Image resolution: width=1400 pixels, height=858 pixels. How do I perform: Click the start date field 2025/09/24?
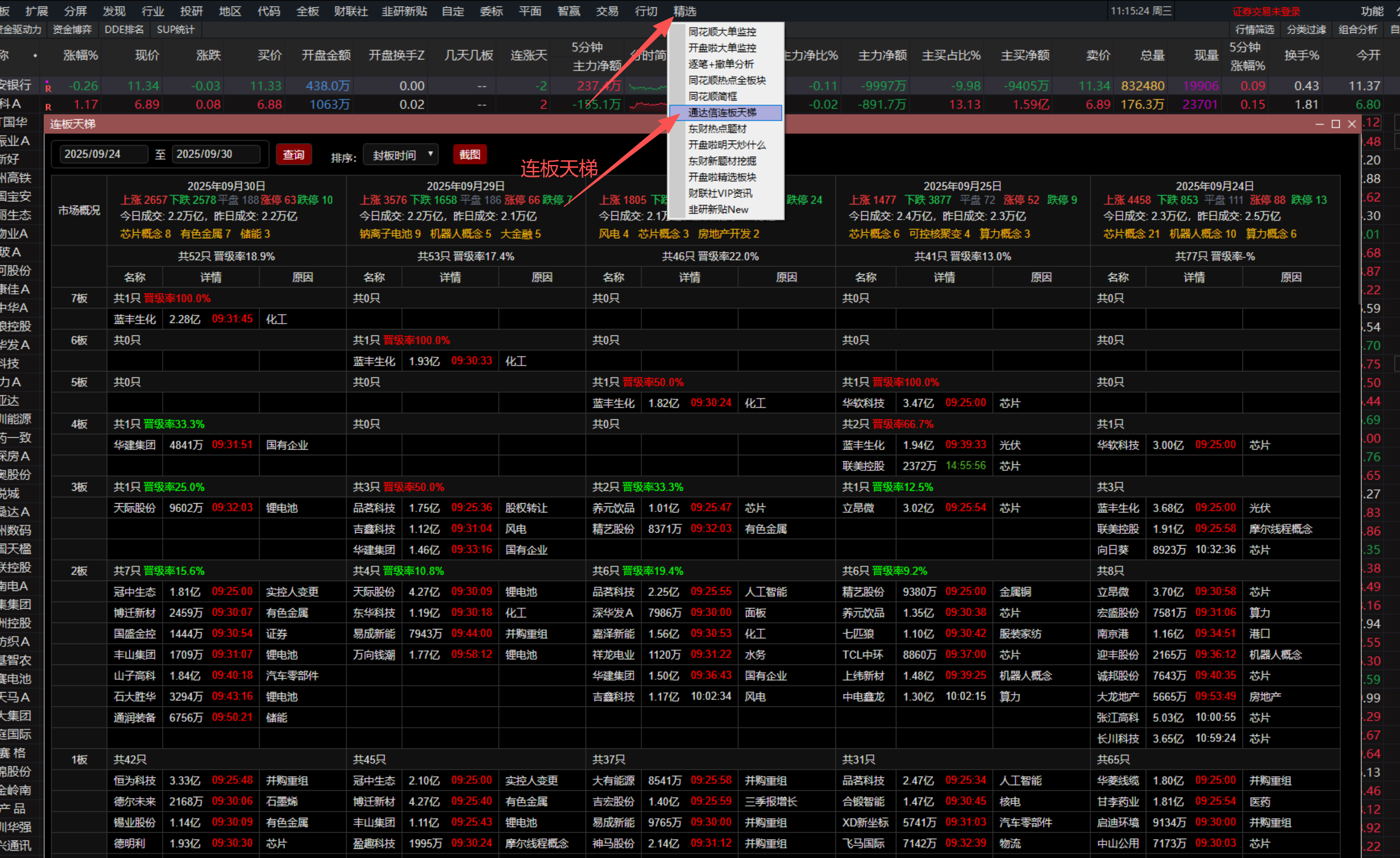click(x=104, y=154)
